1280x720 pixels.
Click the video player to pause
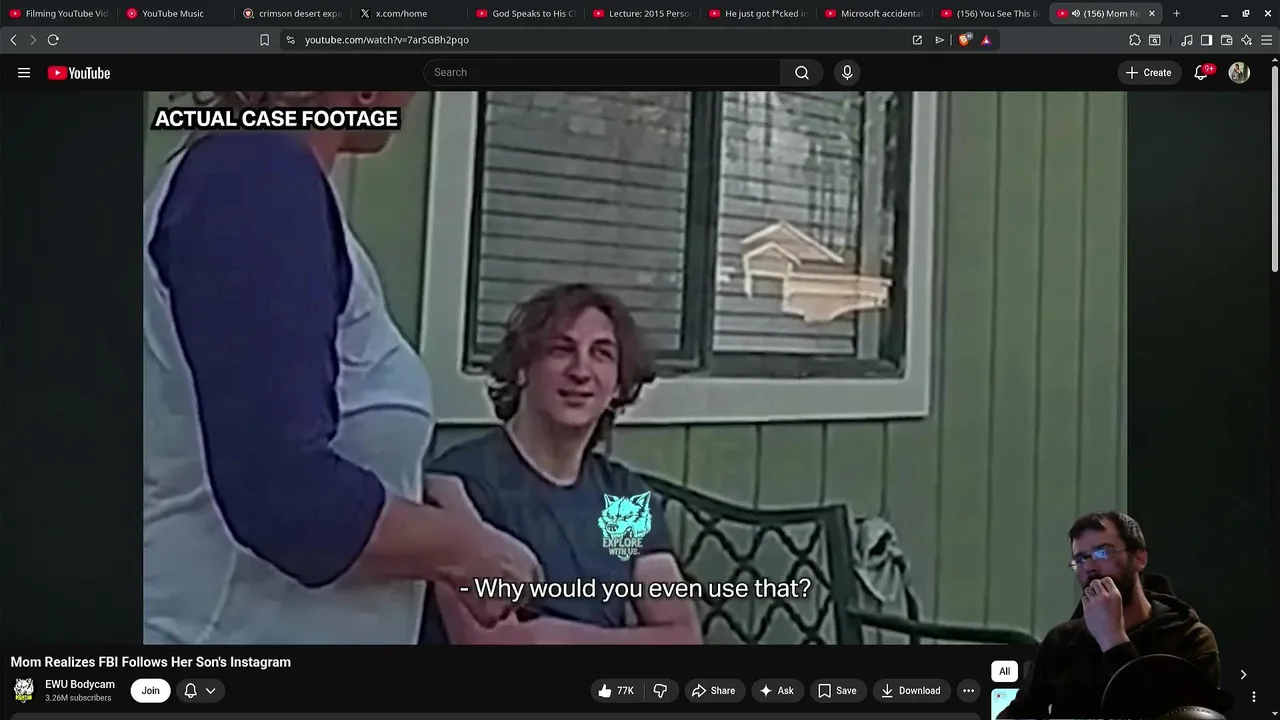point(635,368)
